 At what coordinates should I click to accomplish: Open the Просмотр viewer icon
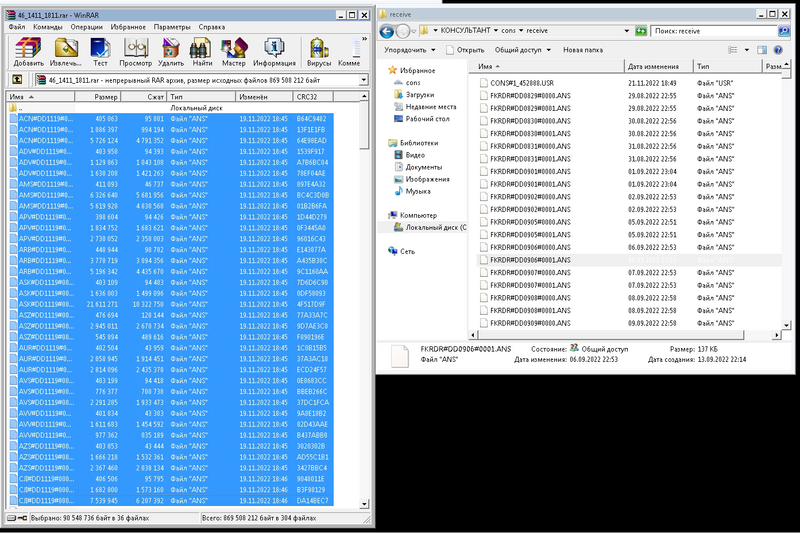135,52
